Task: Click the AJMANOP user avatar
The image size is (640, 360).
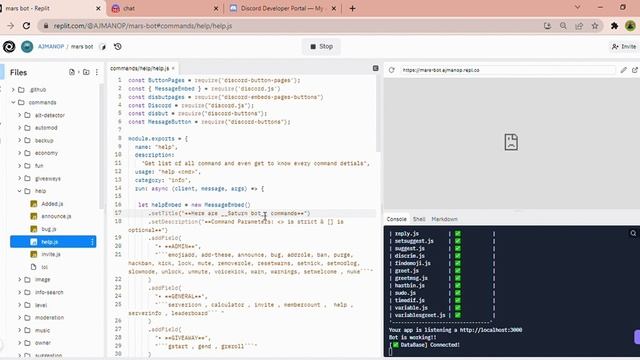Action: (27, 47)
